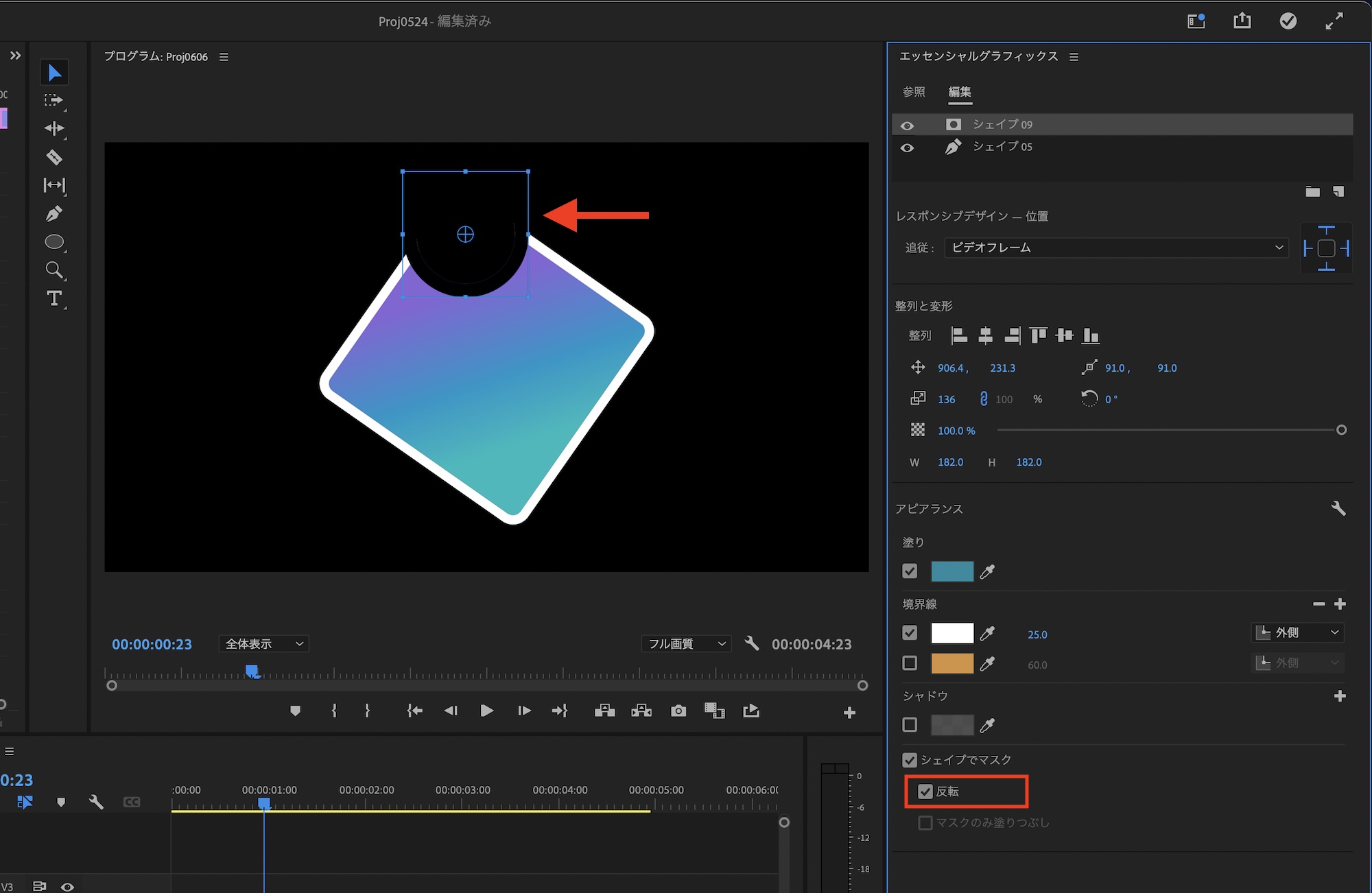Select the Ripple Edit tool
The image size is (1372, 893).
click(x=54, y=128)
